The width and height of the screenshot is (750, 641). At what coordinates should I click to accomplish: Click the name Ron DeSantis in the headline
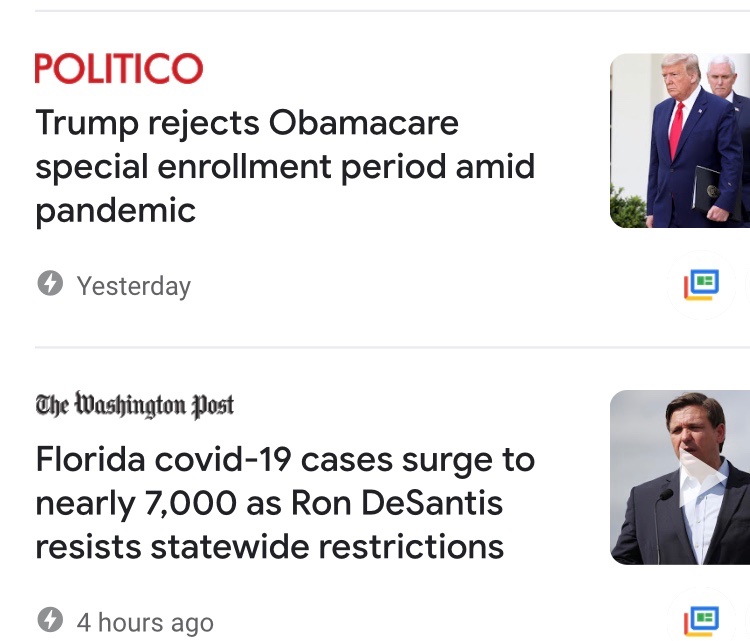(x=396, y=504)
